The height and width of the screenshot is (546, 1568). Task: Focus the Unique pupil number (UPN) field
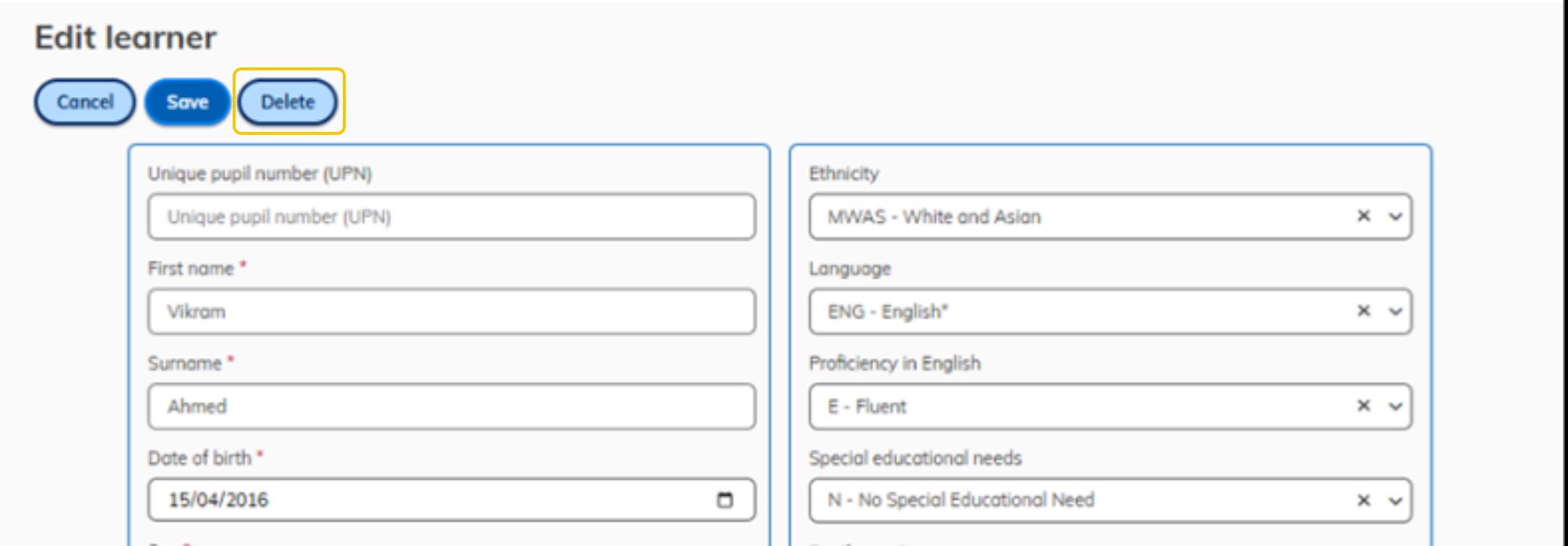click(452, 217)
